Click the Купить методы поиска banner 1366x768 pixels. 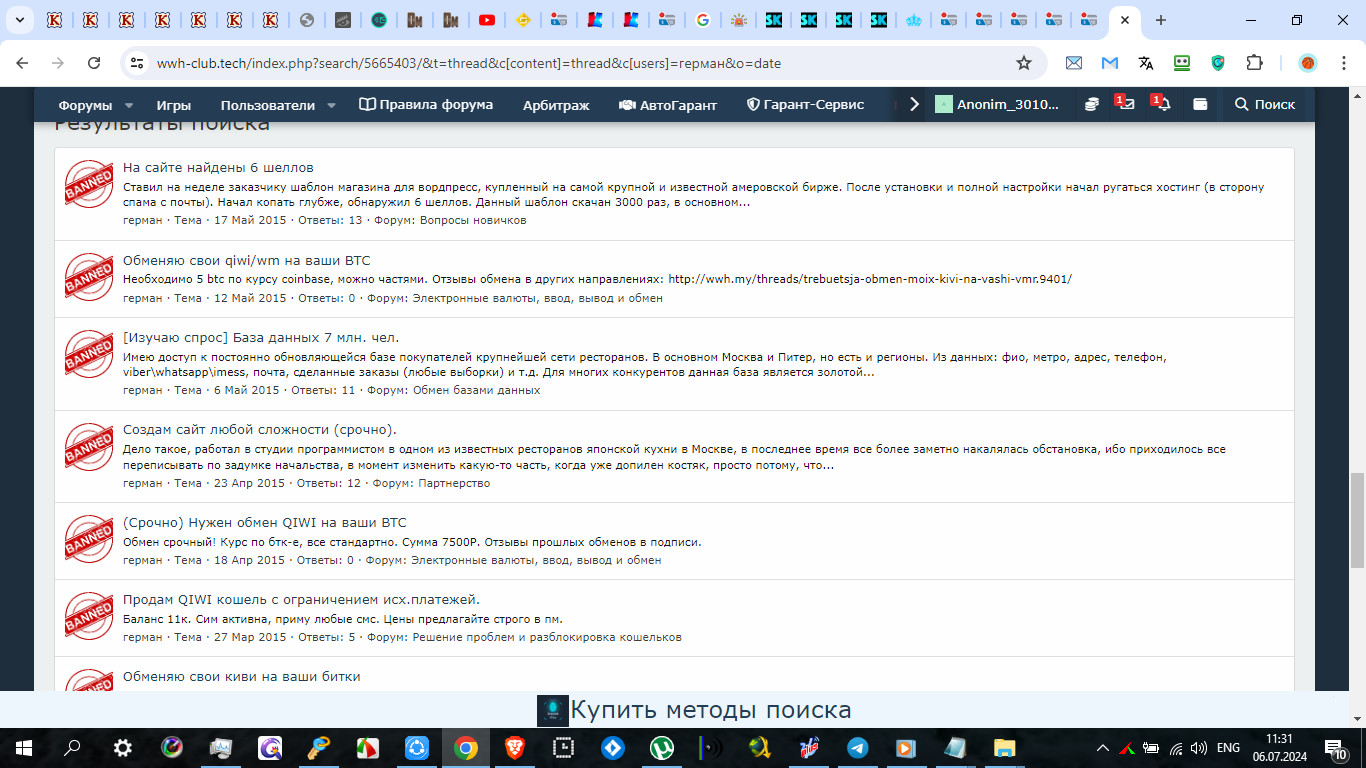click(694, 710)
